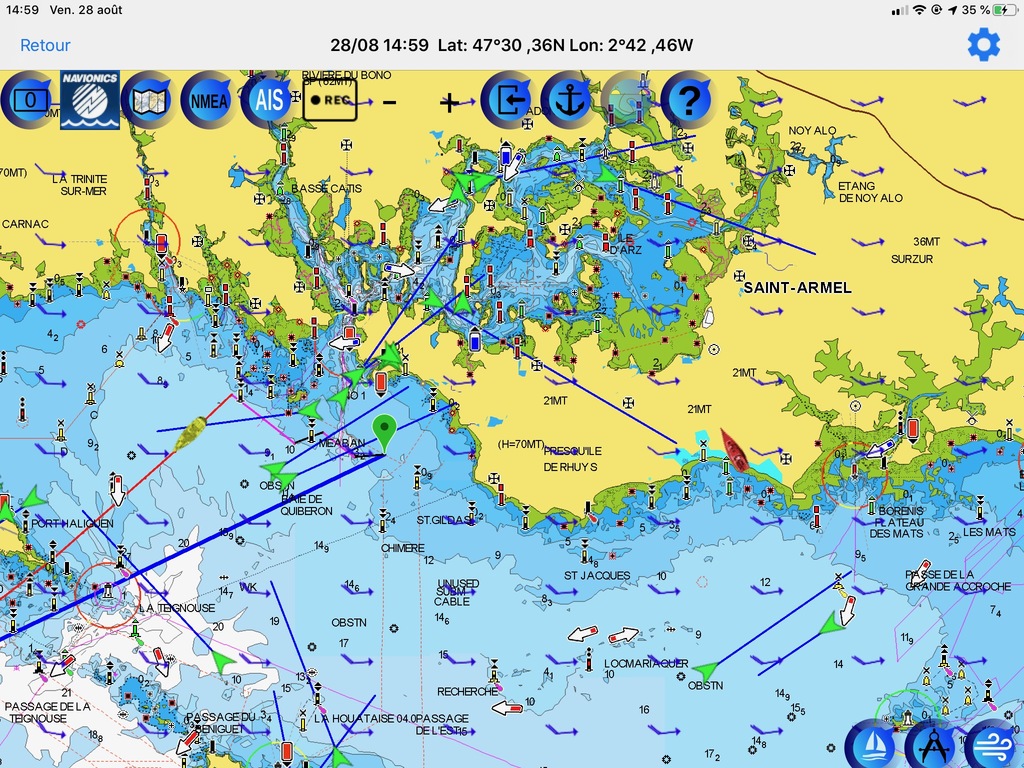Click the CARNAC place label
1024x768 pixels.
click(x=25, y=224)
